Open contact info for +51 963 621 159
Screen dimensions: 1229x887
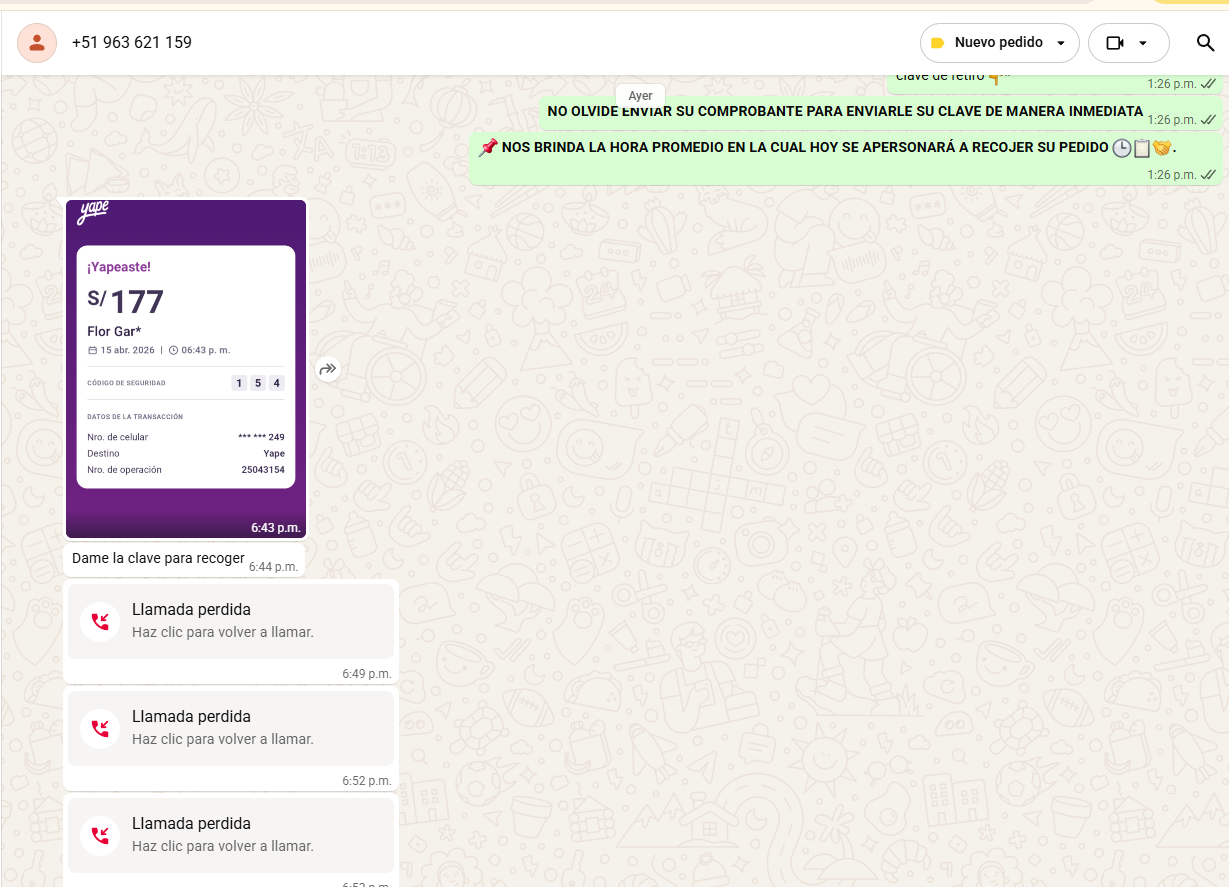coord(132,43)
